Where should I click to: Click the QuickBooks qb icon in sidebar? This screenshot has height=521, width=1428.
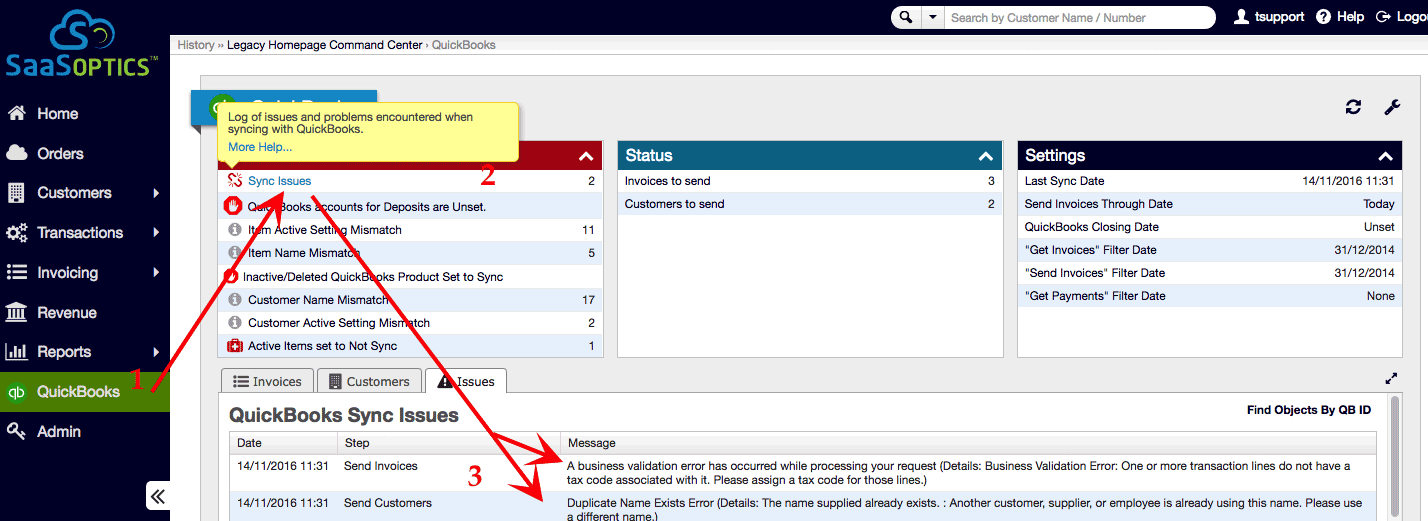[17, 392]
